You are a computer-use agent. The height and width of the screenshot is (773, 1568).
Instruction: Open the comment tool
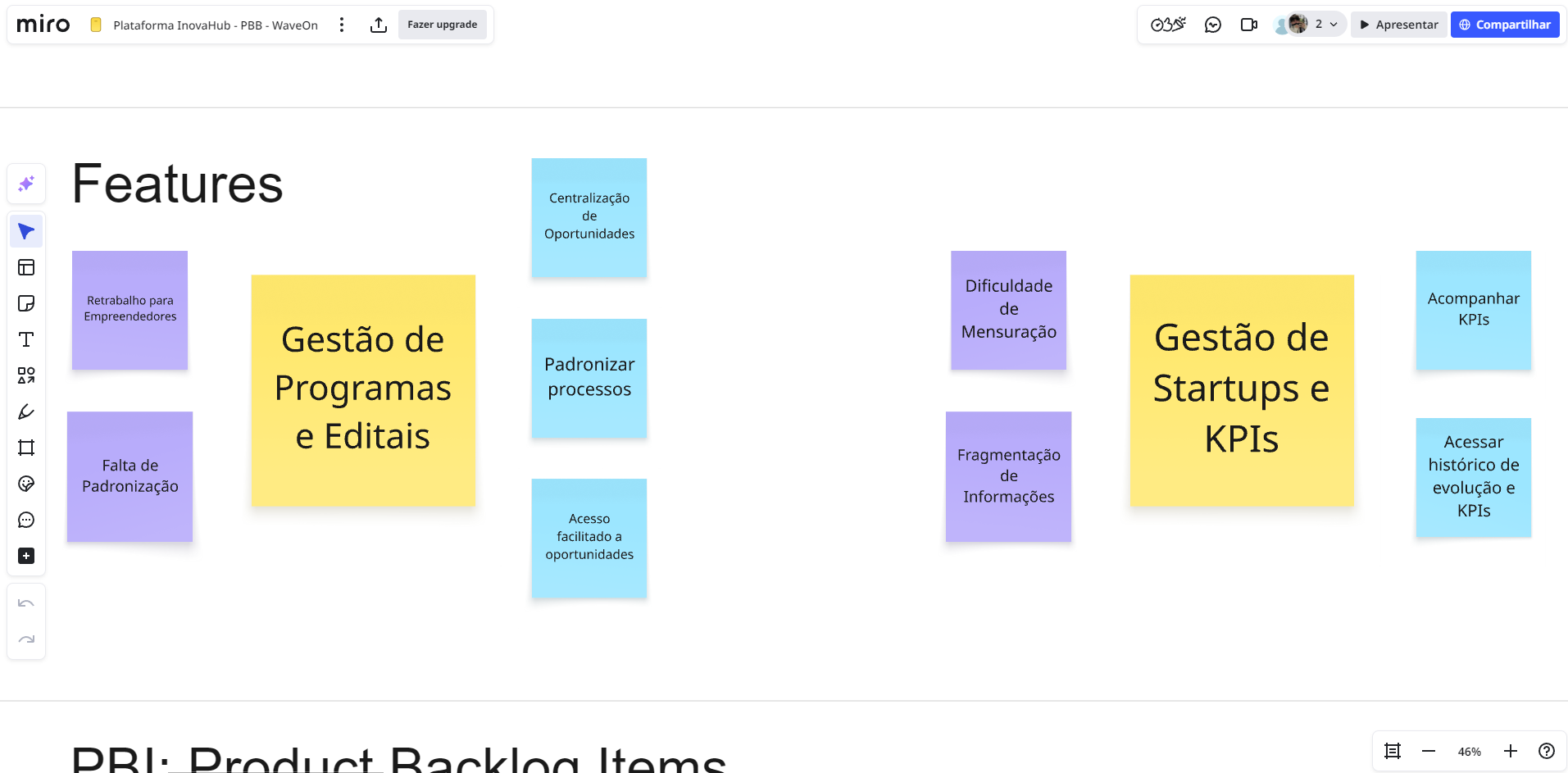pos(26,520)
